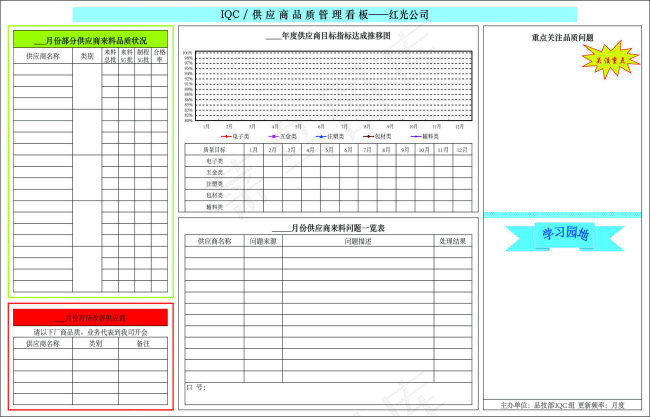This screenshot has height=417, width=650.
Task: Click first blank supplier name cell in green table
Action: coord(43,69)
